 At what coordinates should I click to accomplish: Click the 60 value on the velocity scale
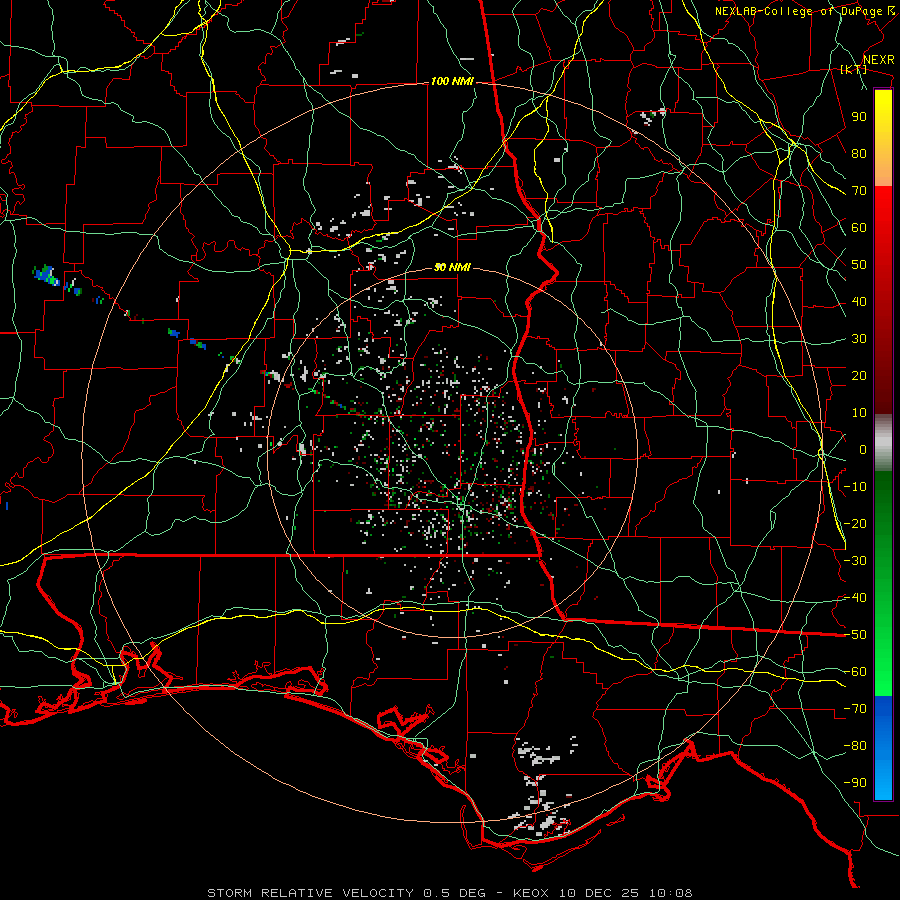(859, 228)
